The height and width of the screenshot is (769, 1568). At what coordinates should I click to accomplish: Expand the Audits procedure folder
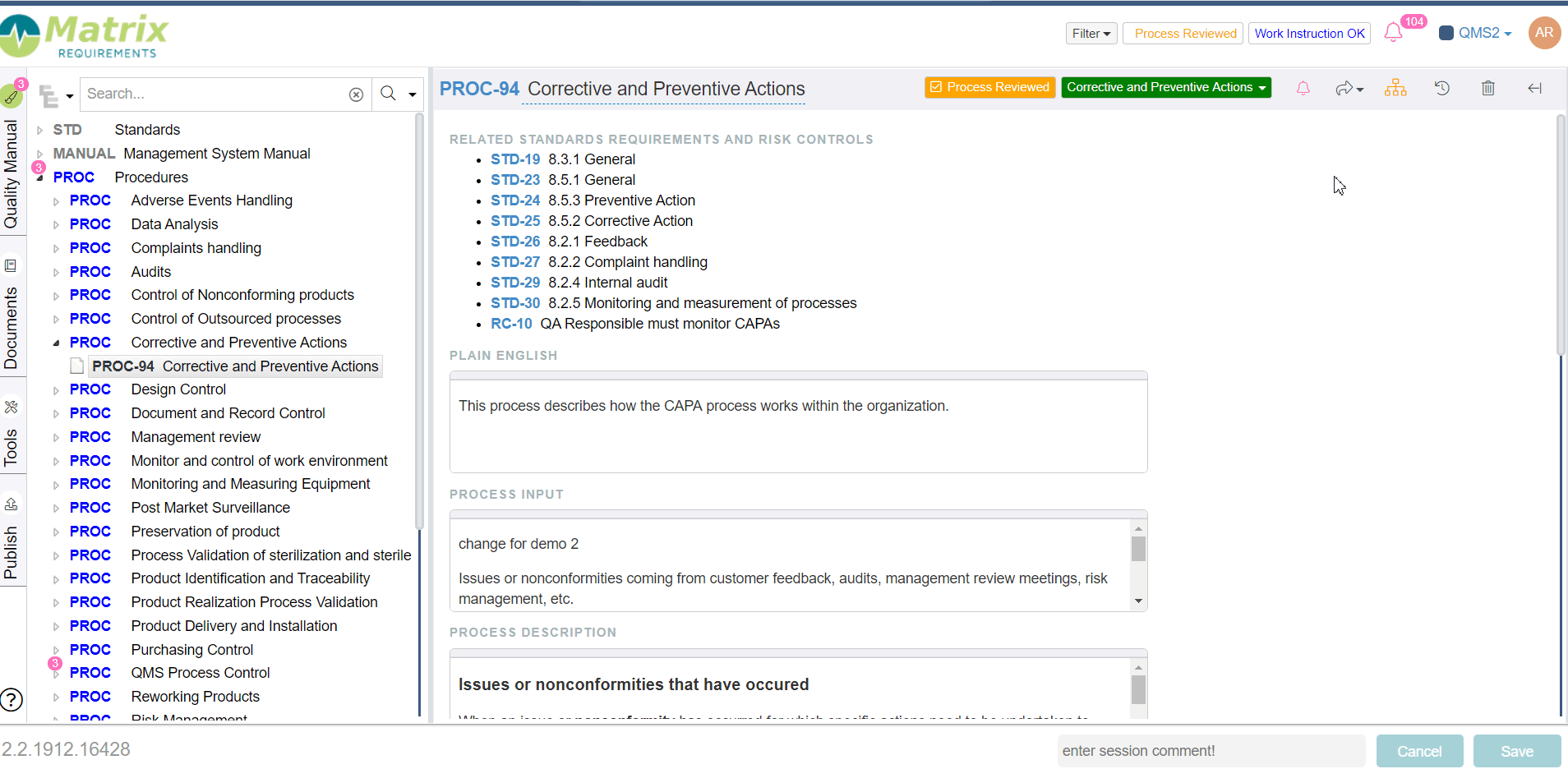(x=57, y=272)
